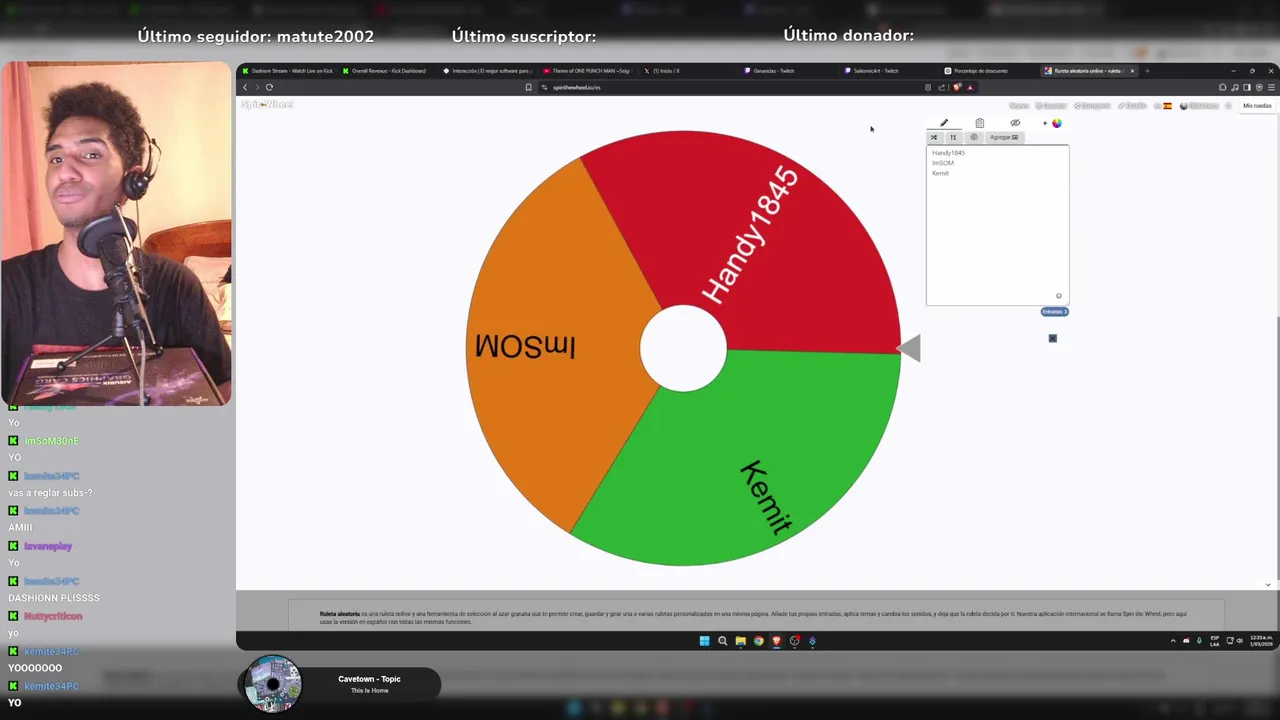Open Brave browser from taskbar
This screenshot has width=1280, height=720.
point(776,641)
